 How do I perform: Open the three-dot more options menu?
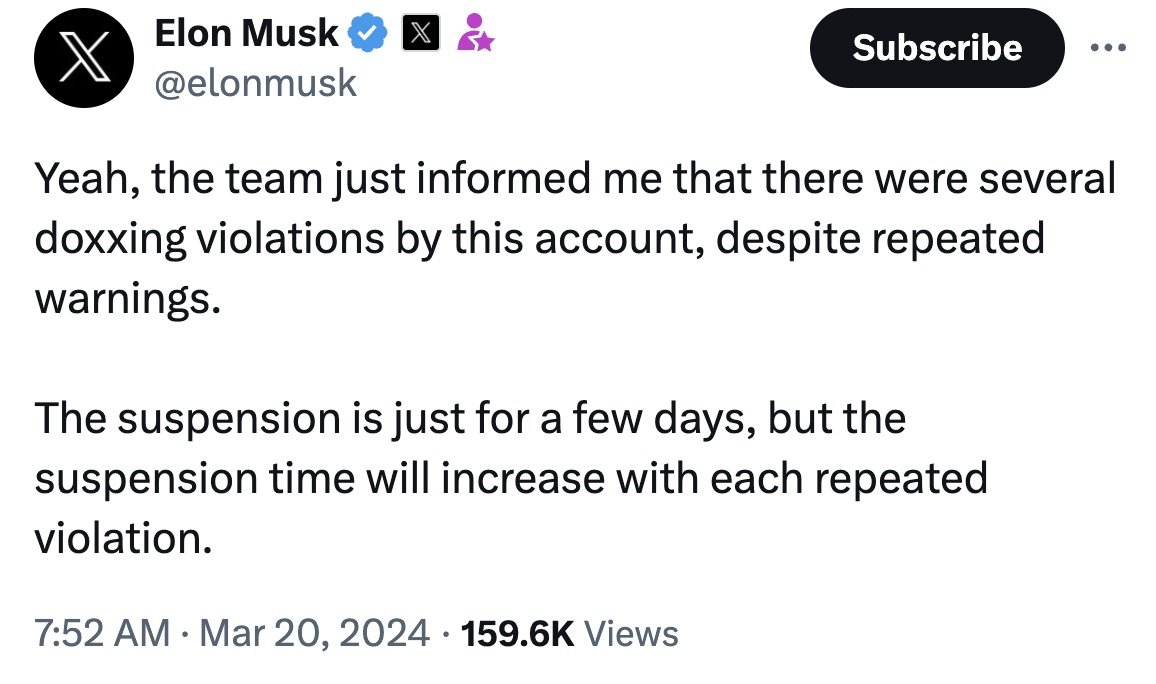coord(1108,48)
